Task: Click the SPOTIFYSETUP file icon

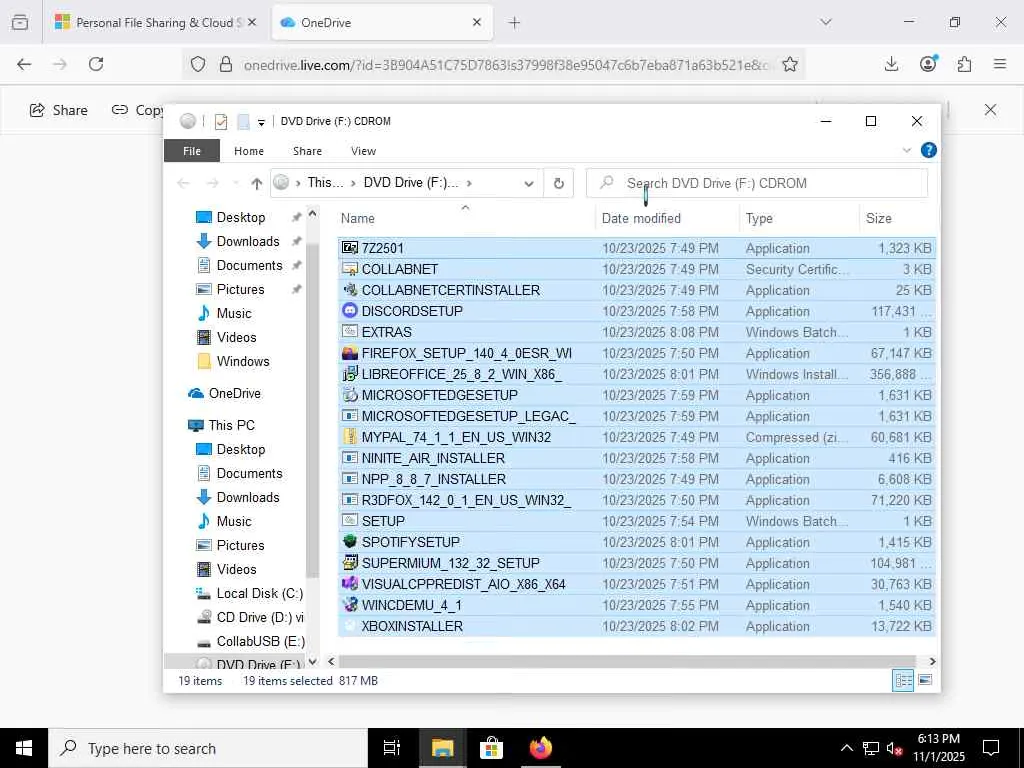Action: coord(350,542)
